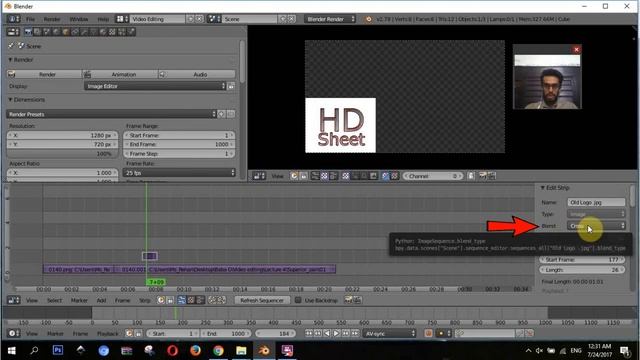Click the green playhead frame label 7+09

coord(156,282)
